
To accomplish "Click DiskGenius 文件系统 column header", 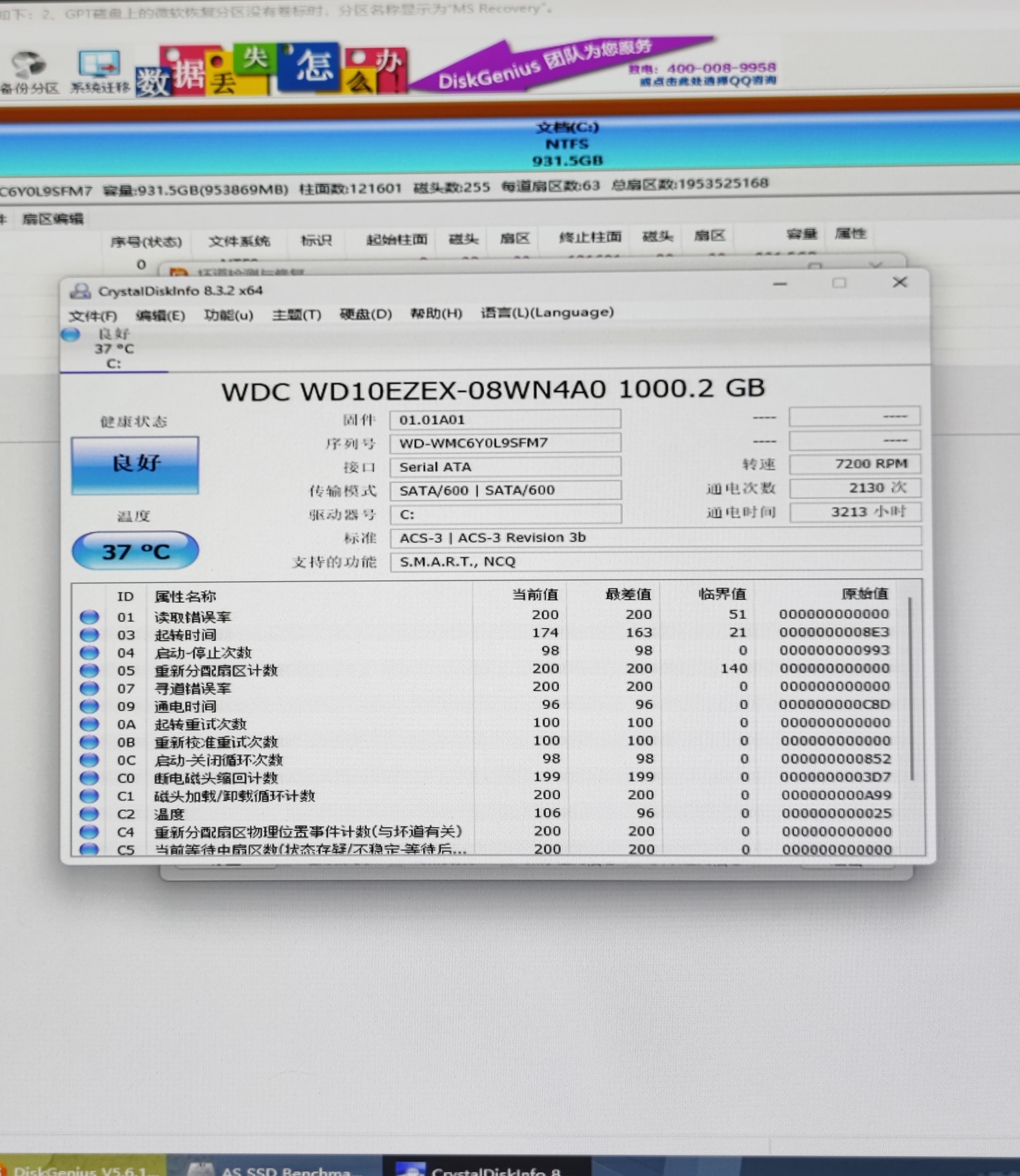I will [x=239, y=241].
